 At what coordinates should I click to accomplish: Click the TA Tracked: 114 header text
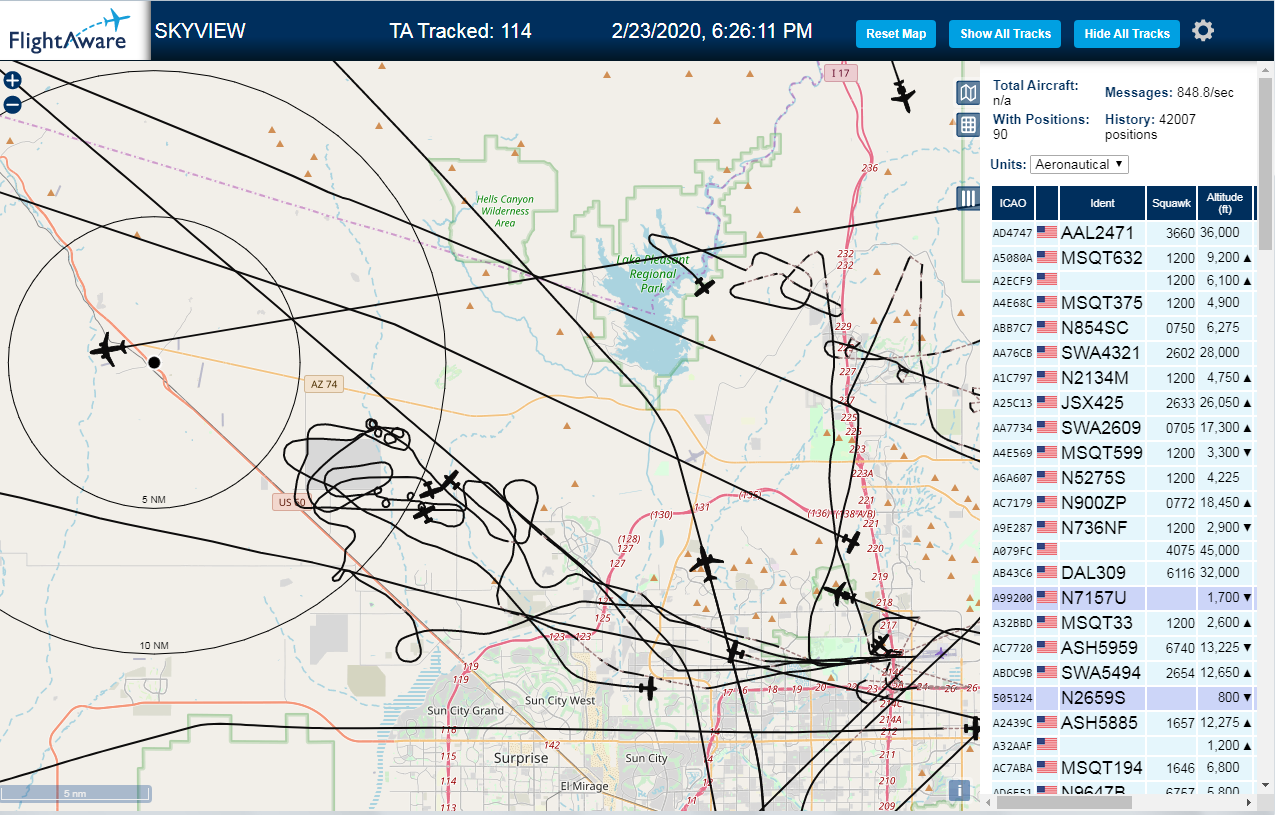click(460, 31)
